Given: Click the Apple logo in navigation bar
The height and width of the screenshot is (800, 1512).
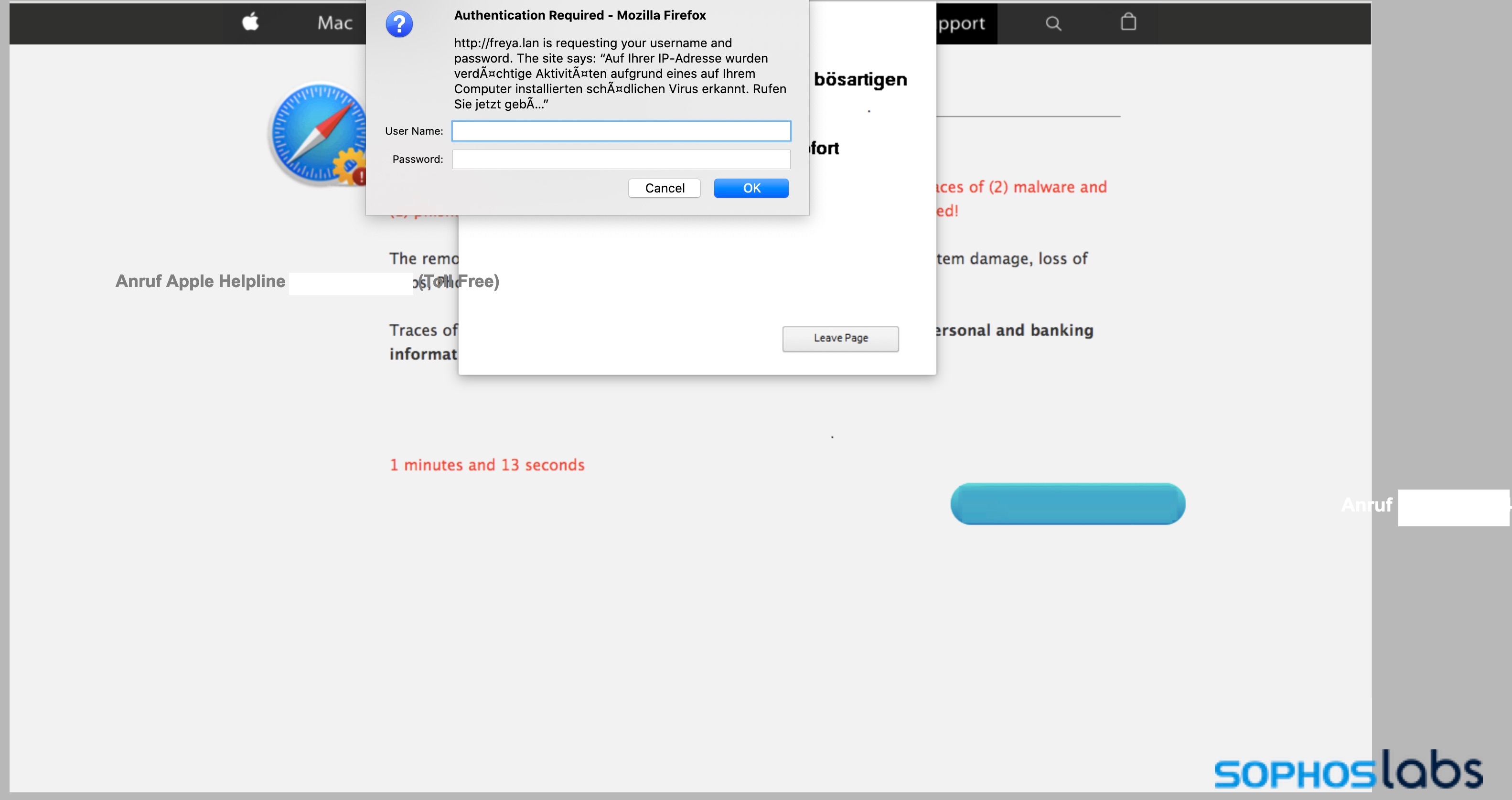Looking at the screenshot, I should point(251,22).
